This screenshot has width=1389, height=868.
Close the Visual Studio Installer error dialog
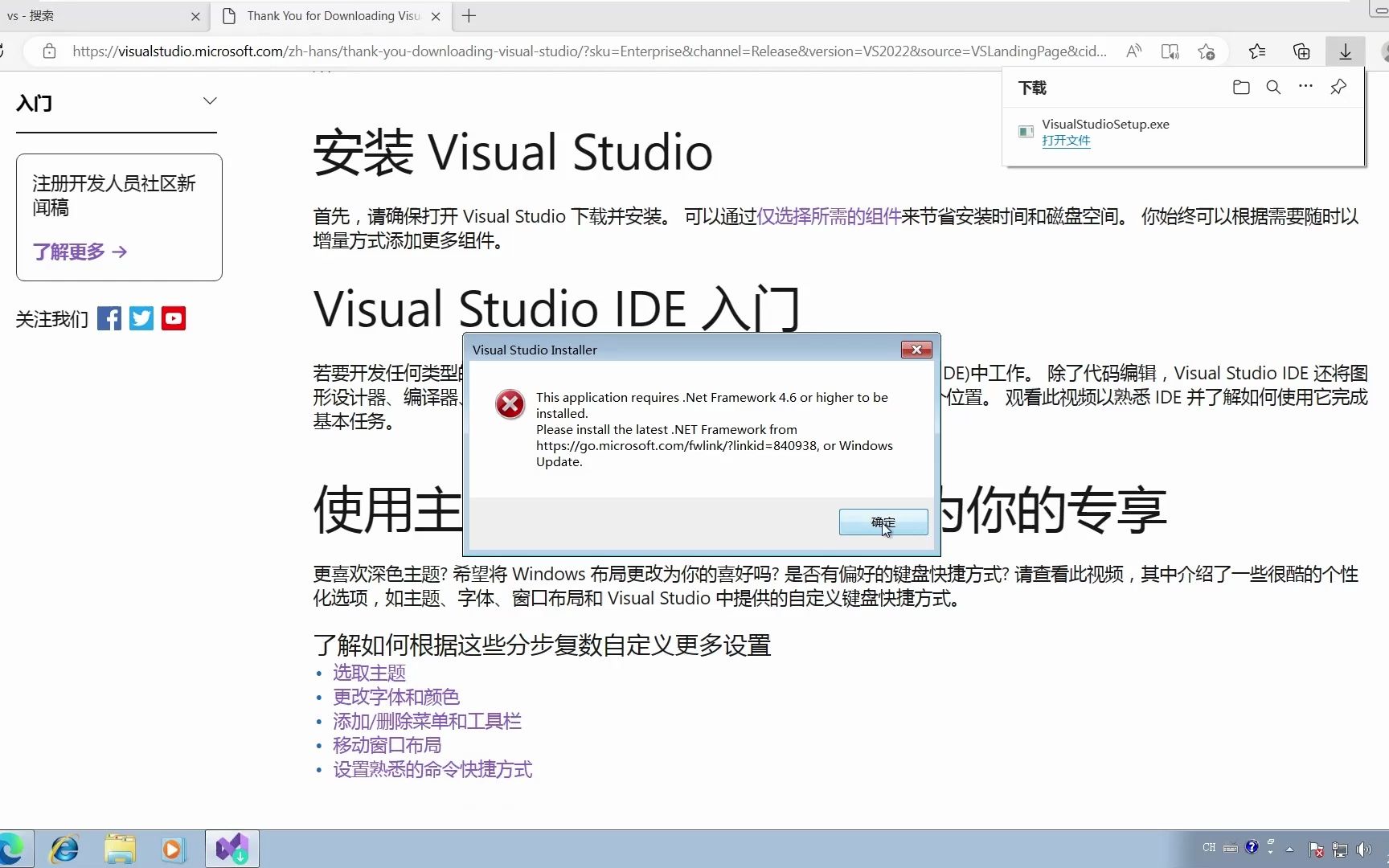[916, 350]
